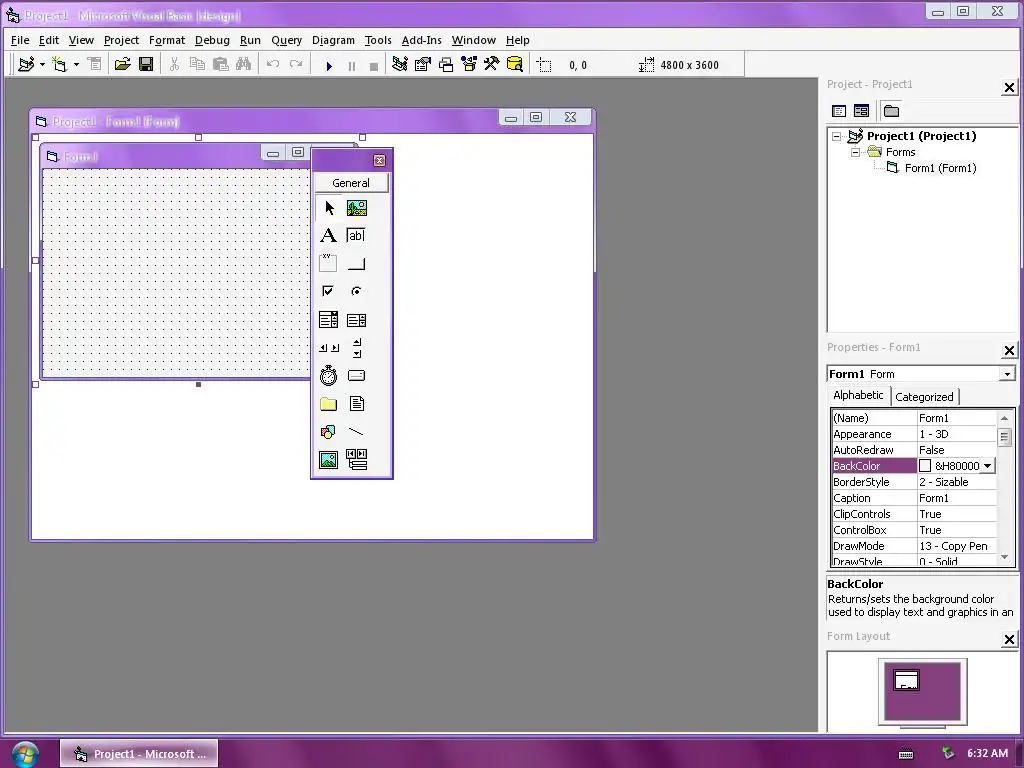Click View Code in Project panel
The height and width of the screenshot is (768, 1024).
[x=839, y=111]
